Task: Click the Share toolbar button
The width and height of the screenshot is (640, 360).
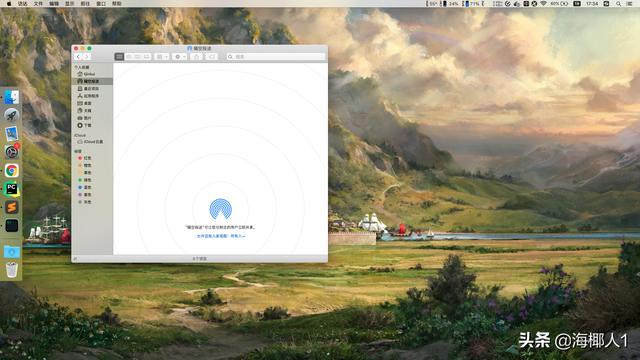Action: 196,57
